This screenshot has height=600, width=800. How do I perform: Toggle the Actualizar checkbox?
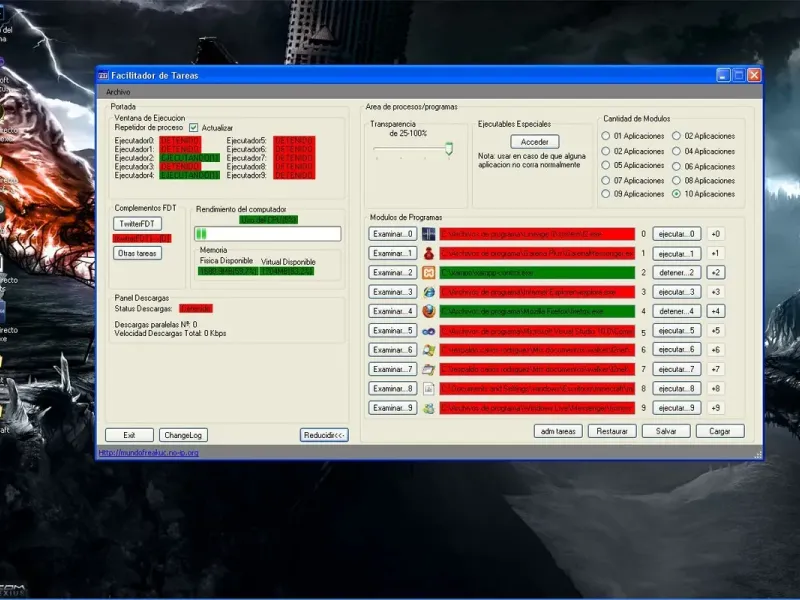(193, 128)
